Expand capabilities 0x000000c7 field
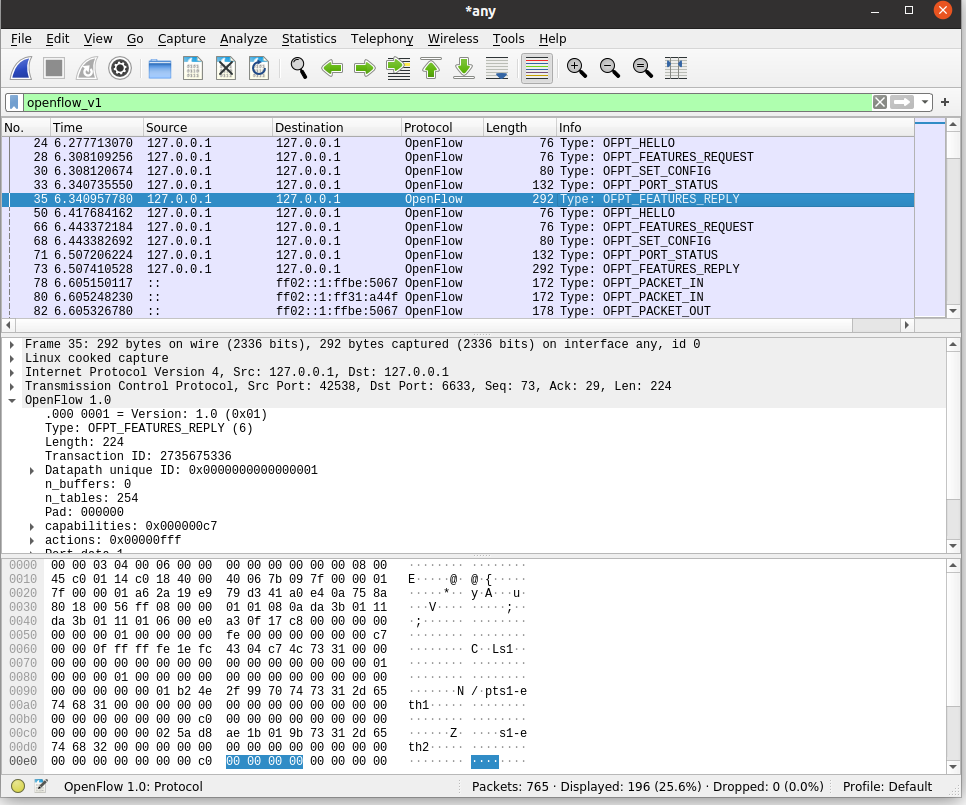Screen dimensions: 966x805 31,527
